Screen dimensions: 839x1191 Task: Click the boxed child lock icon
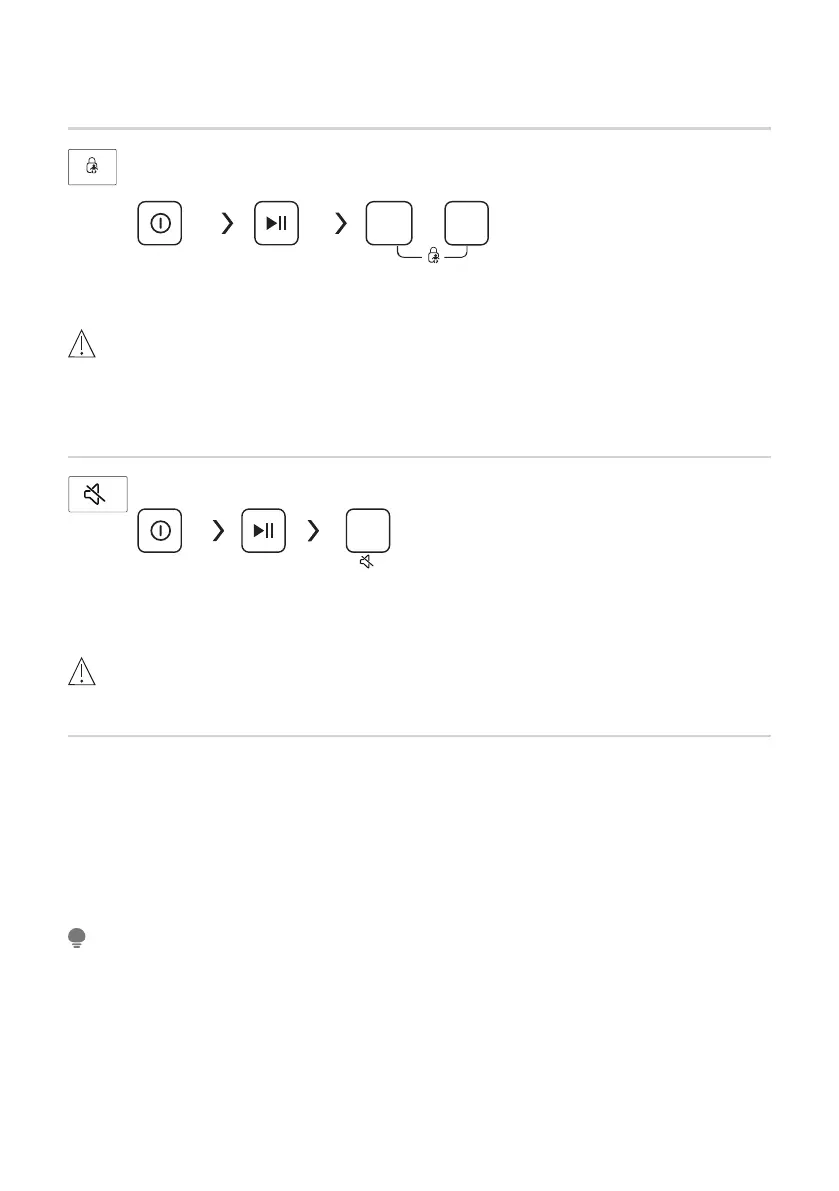(x=92, y=167)
